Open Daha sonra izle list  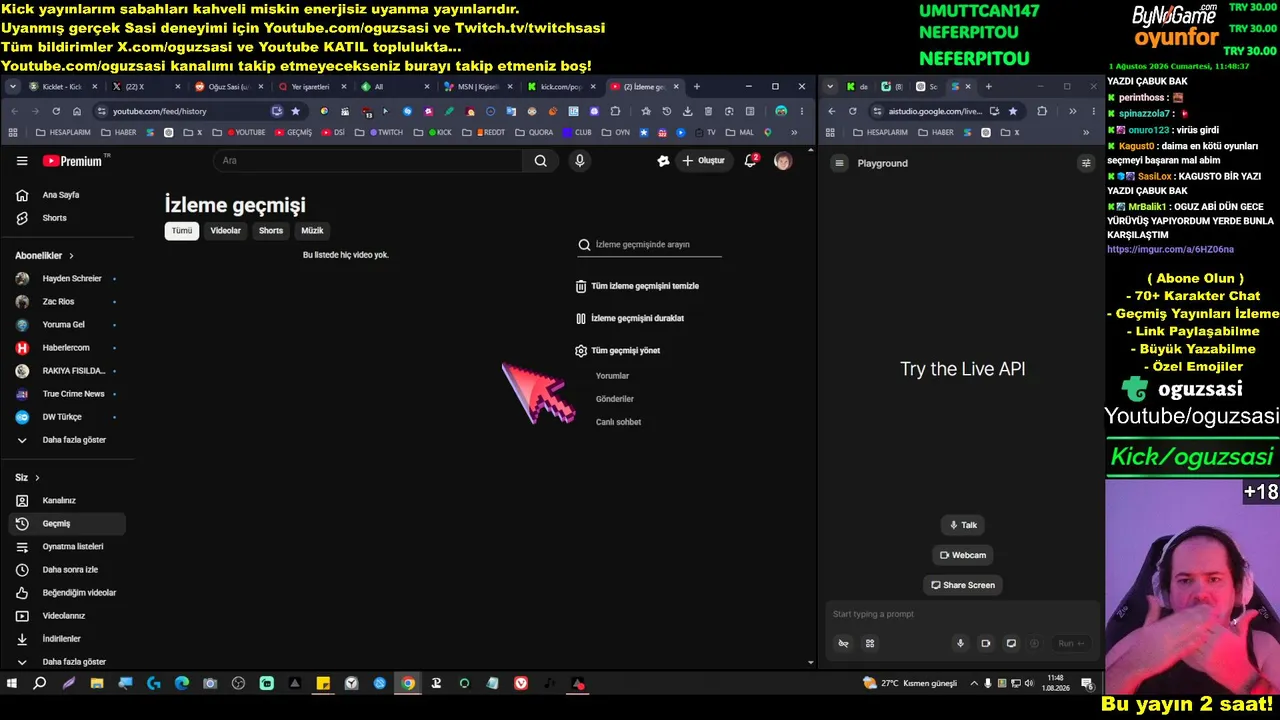[68, 570]
